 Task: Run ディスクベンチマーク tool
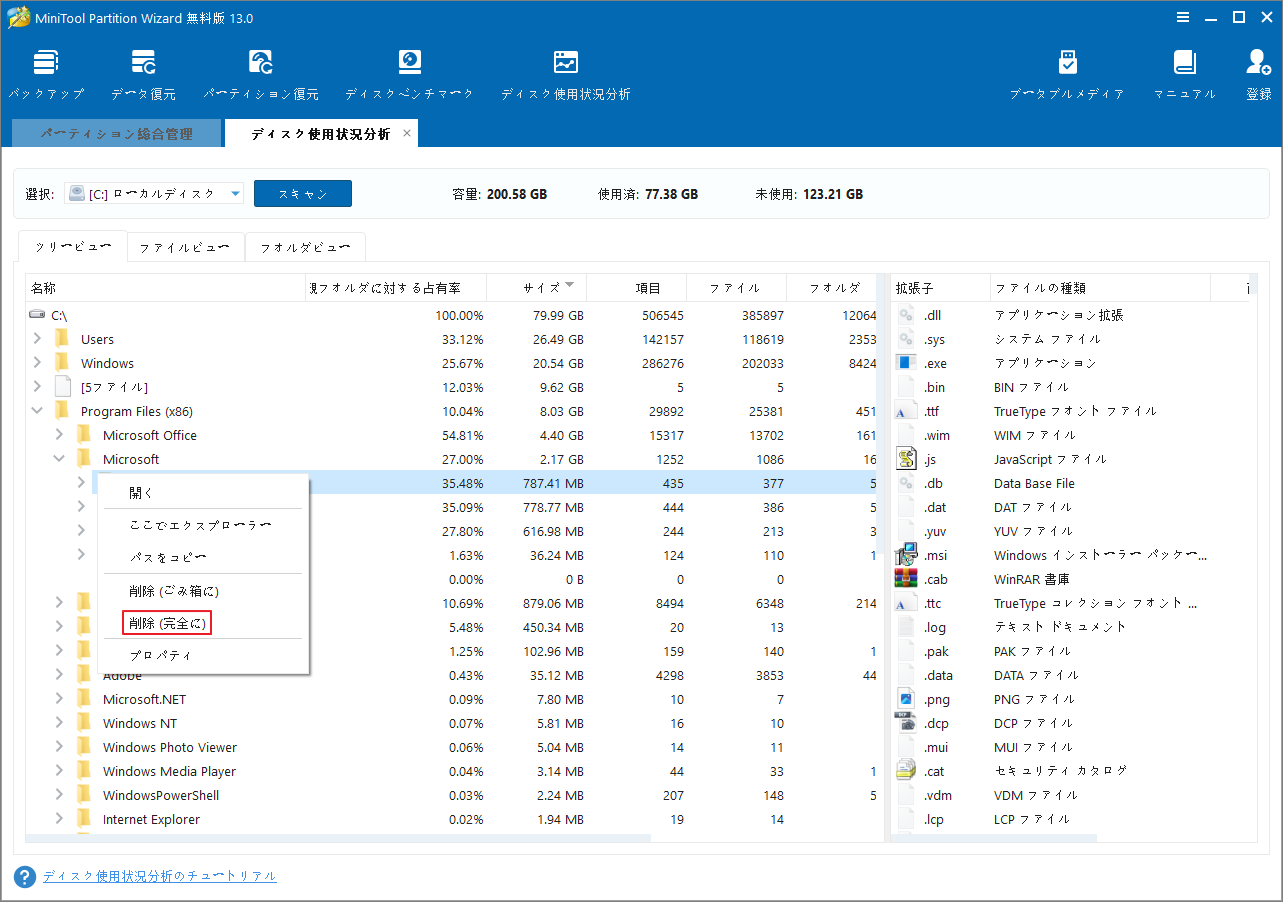pos(410,72)
